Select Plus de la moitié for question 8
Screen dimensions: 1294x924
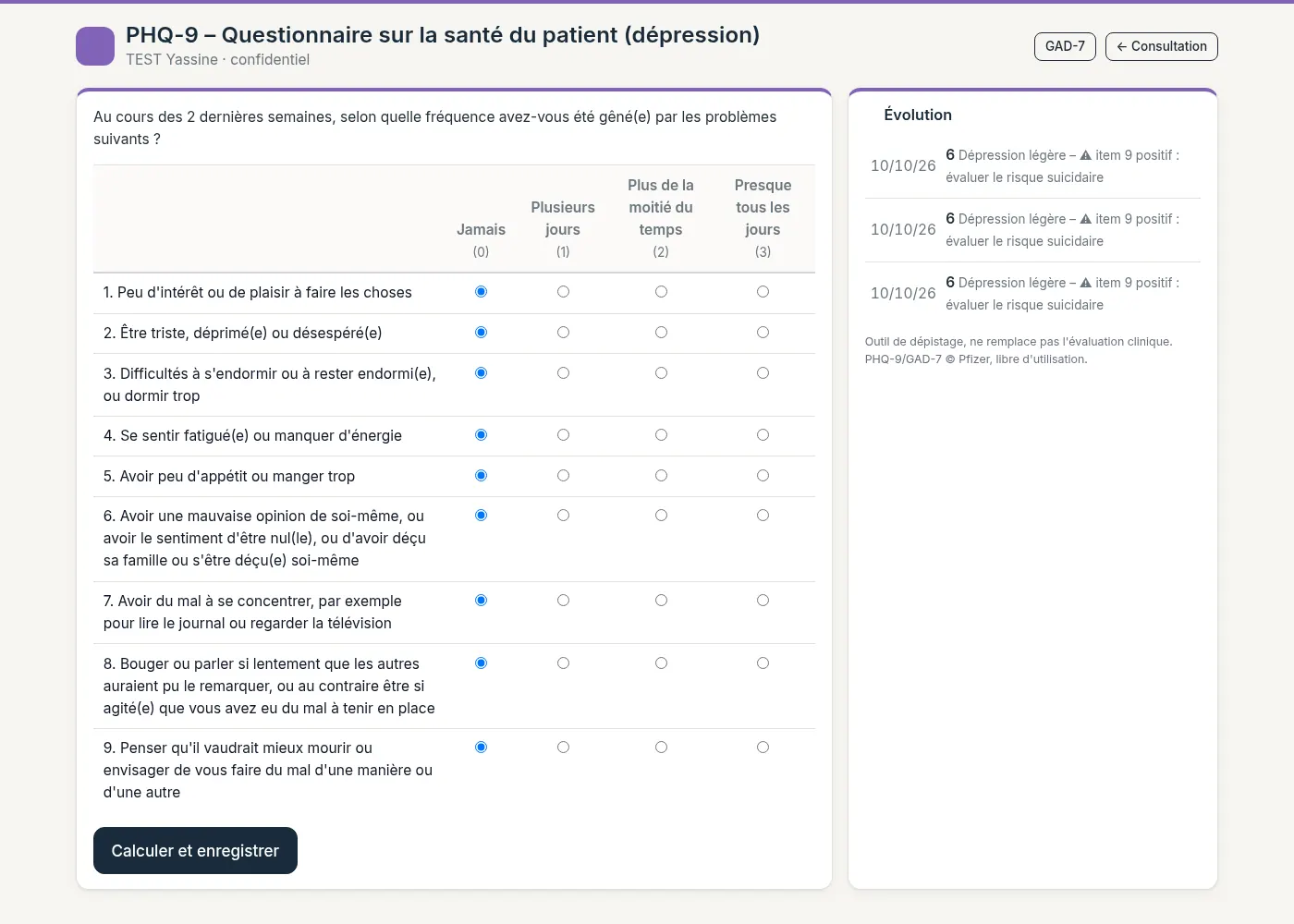pos(661,663)
